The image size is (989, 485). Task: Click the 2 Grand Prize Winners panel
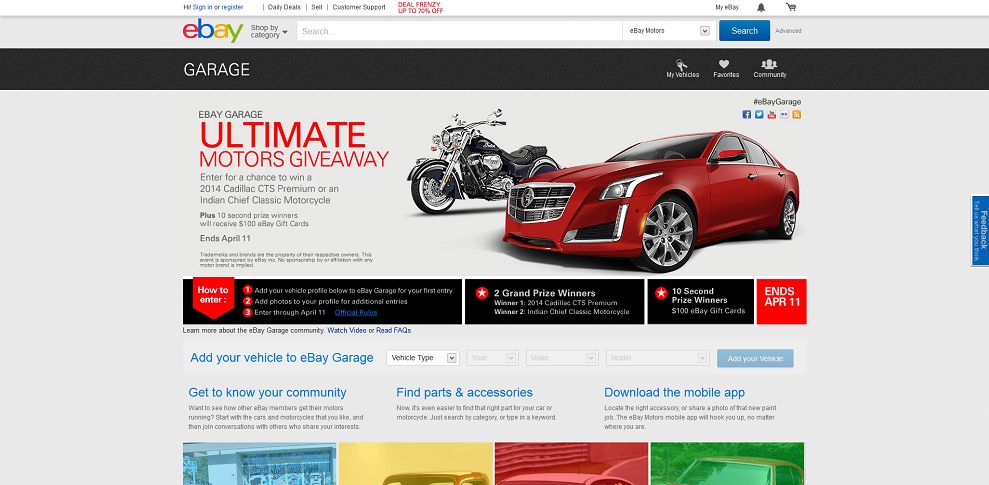pyautogui.click(x=554, y=301)
